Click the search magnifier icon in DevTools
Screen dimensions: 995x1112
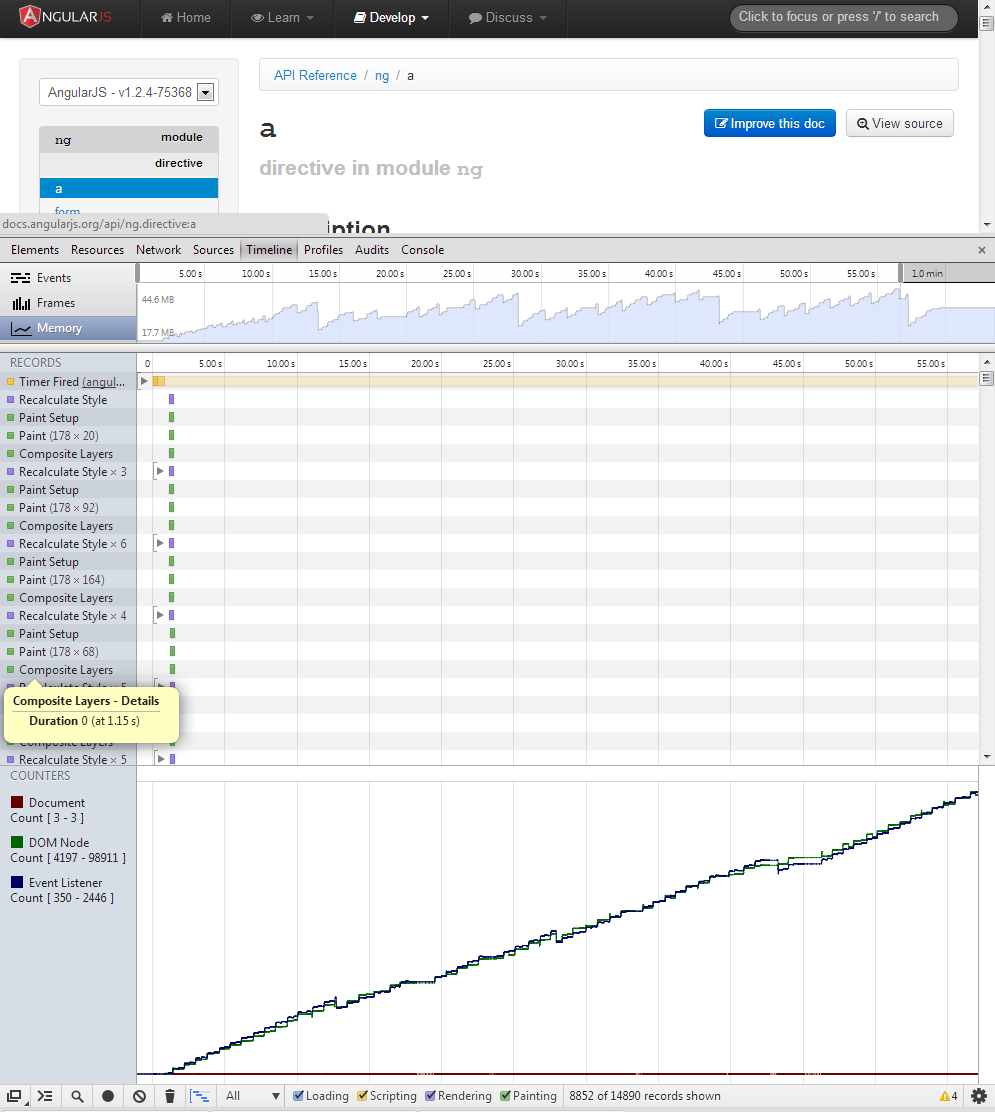77,1096
